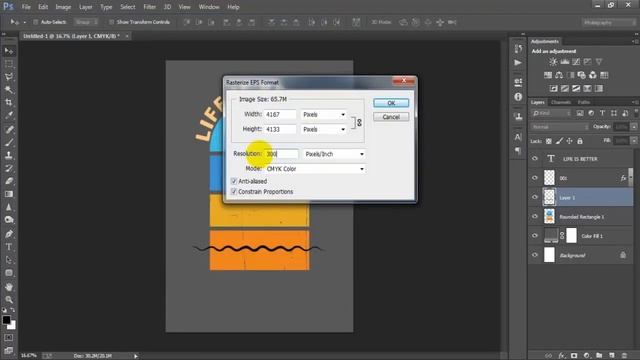This screenshot has height=360, width=640.
Task: Open the layer Opacity dropdown arrow
Action: click(x=633, y=127)
